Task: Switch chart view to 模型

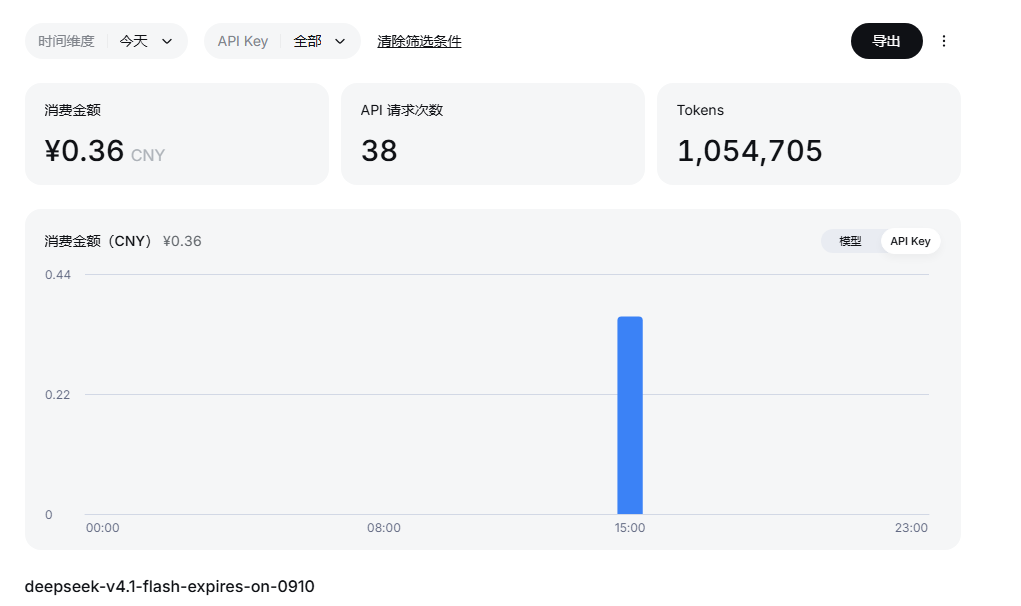Action: 850,241
